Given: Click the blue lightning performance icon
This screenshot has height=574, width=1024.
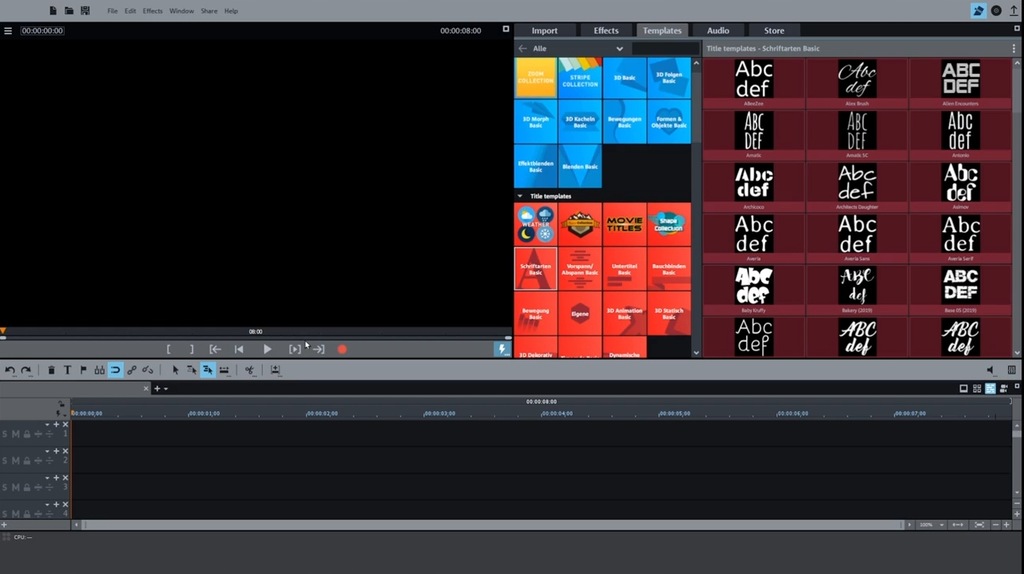Looking at the screenshot, I should (x=502, y=349).
